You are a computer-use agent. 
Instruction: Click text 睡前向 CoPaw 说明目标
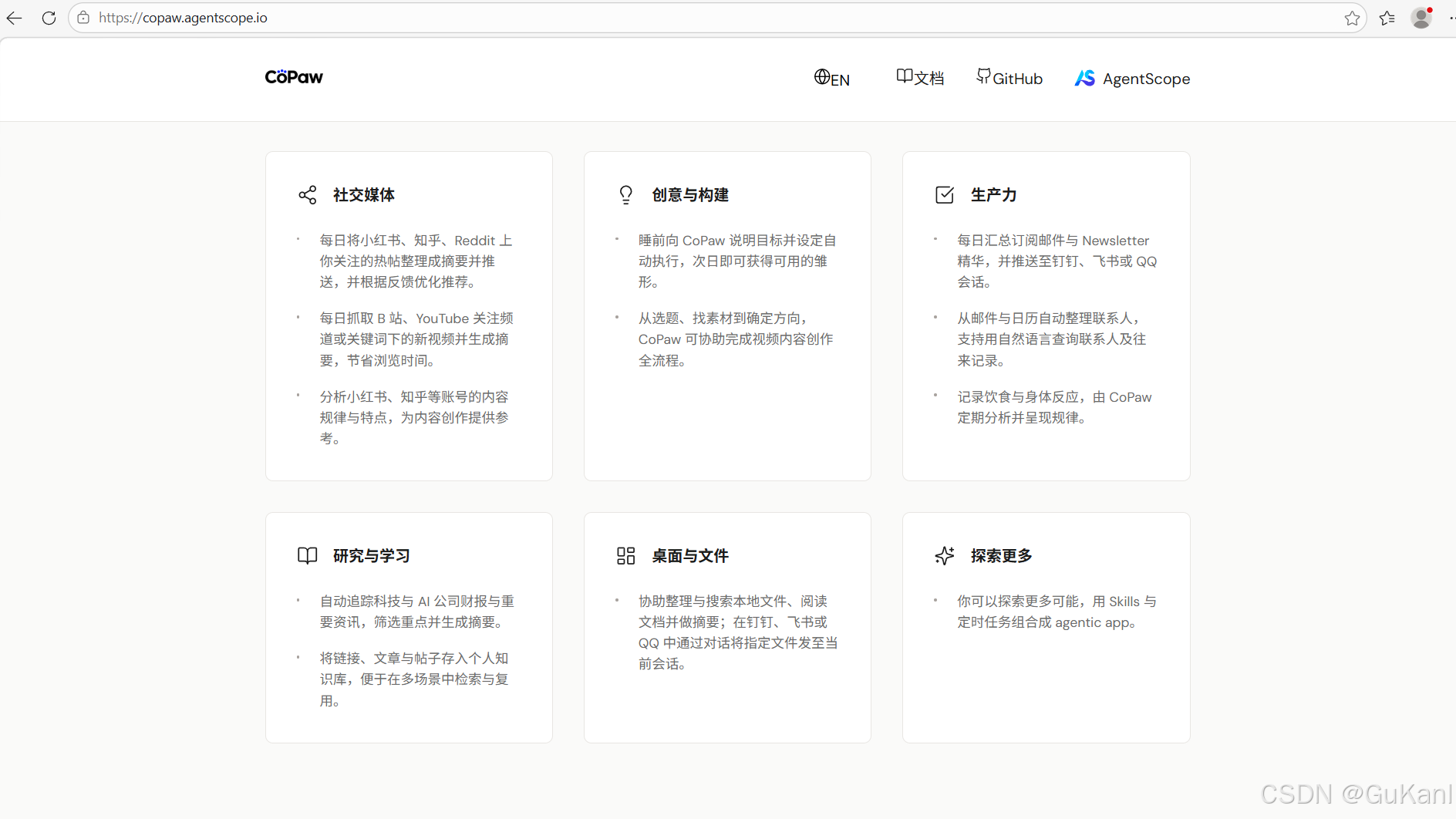click(737, 261)
